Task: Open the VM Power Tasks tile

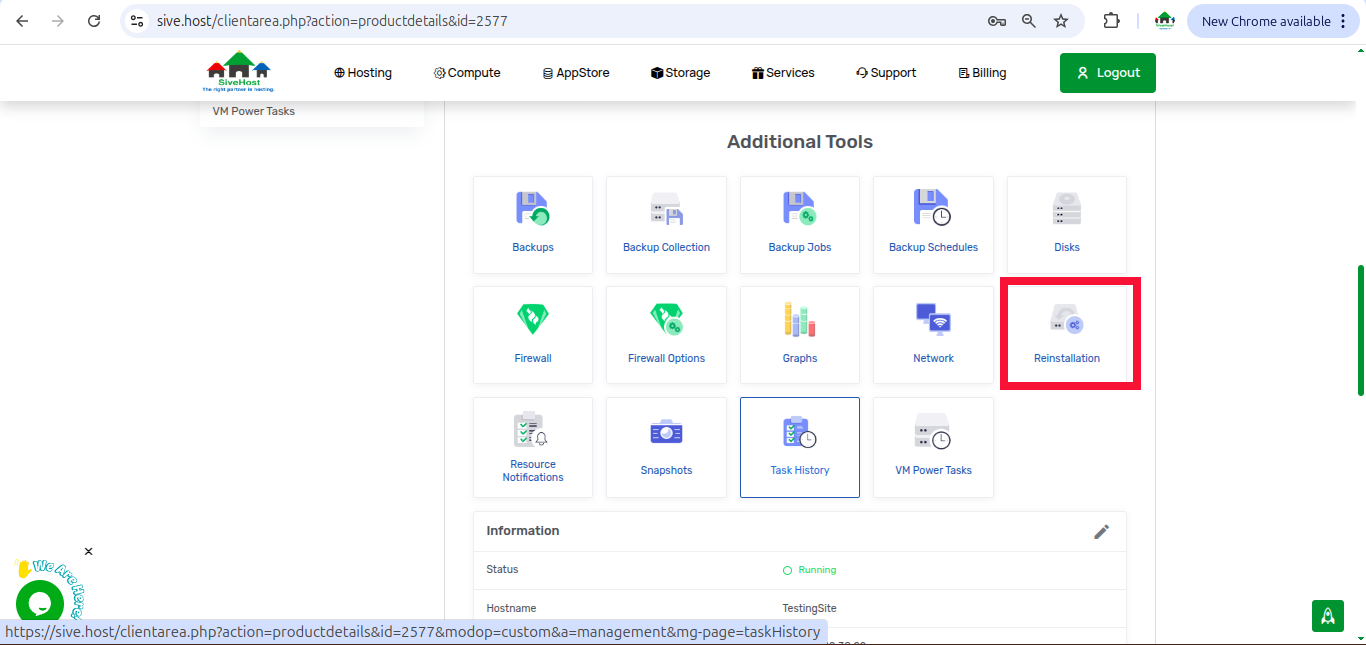Action: coord(933,447)
